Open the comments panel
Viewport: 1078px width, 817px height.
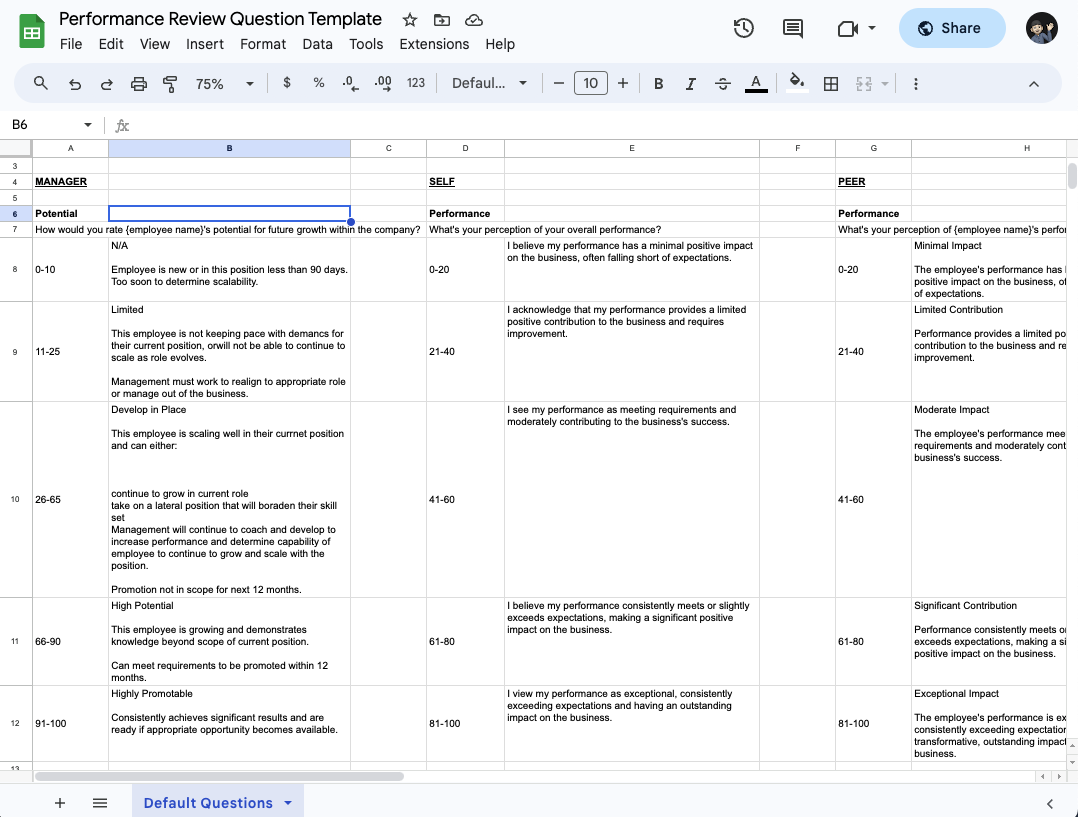(x=793, y=28)
